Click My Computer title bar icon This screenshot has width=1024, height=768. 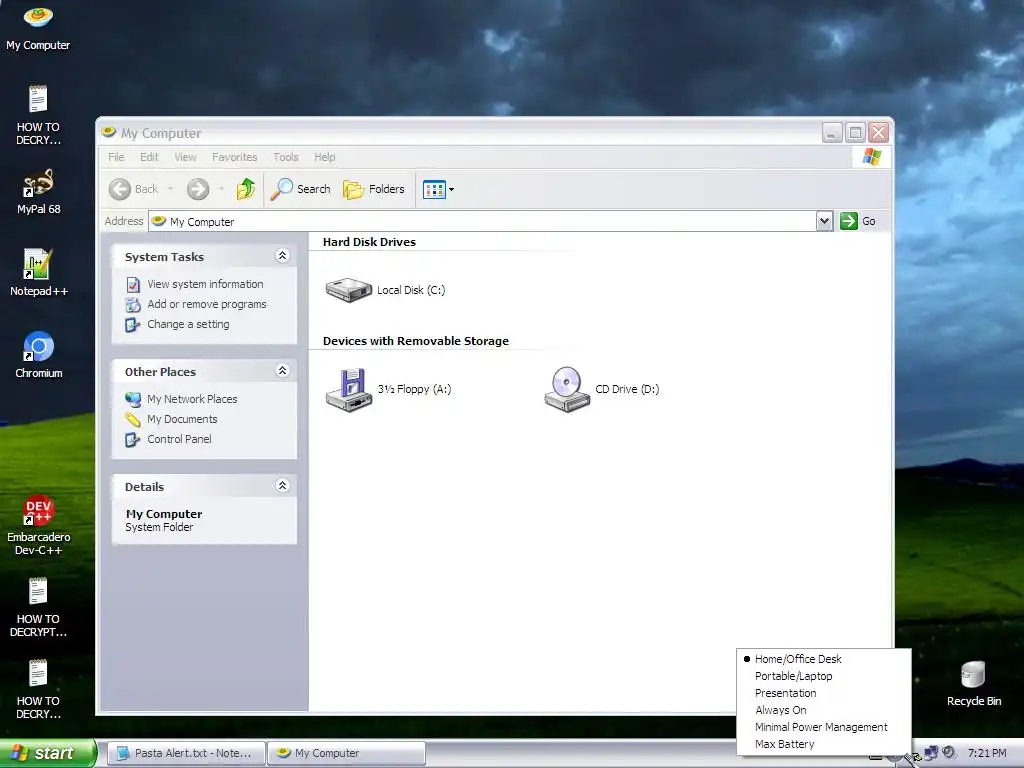point(109,133)
